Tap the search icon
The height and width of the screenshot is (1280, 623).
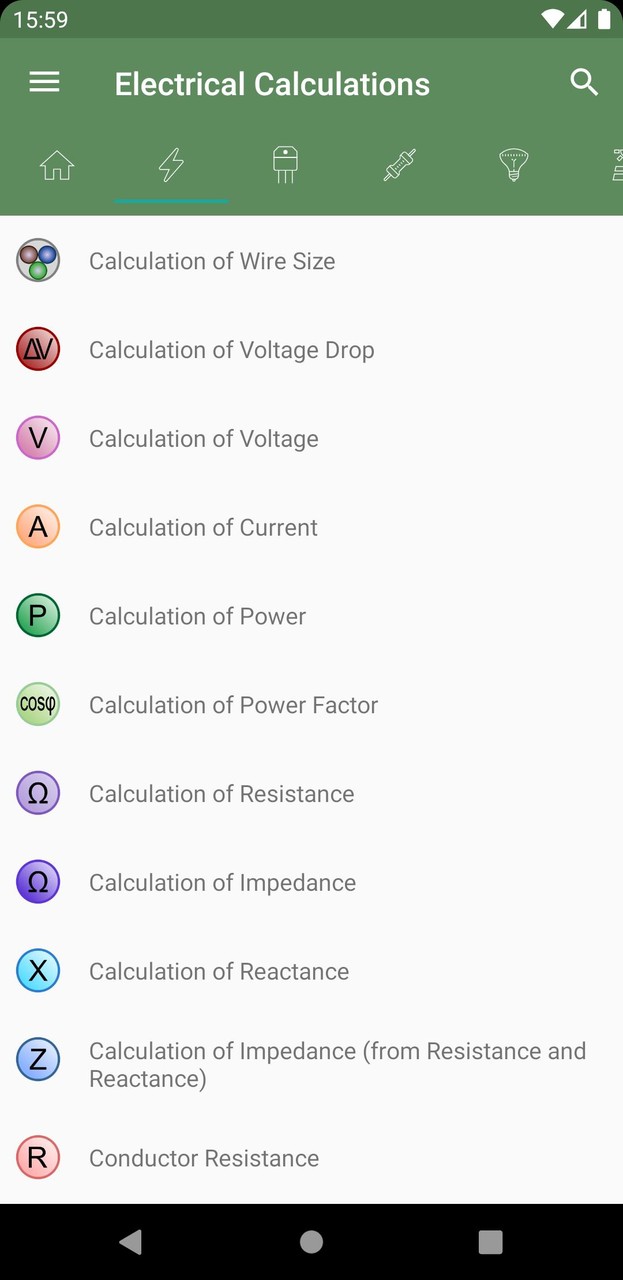[585, 82]
